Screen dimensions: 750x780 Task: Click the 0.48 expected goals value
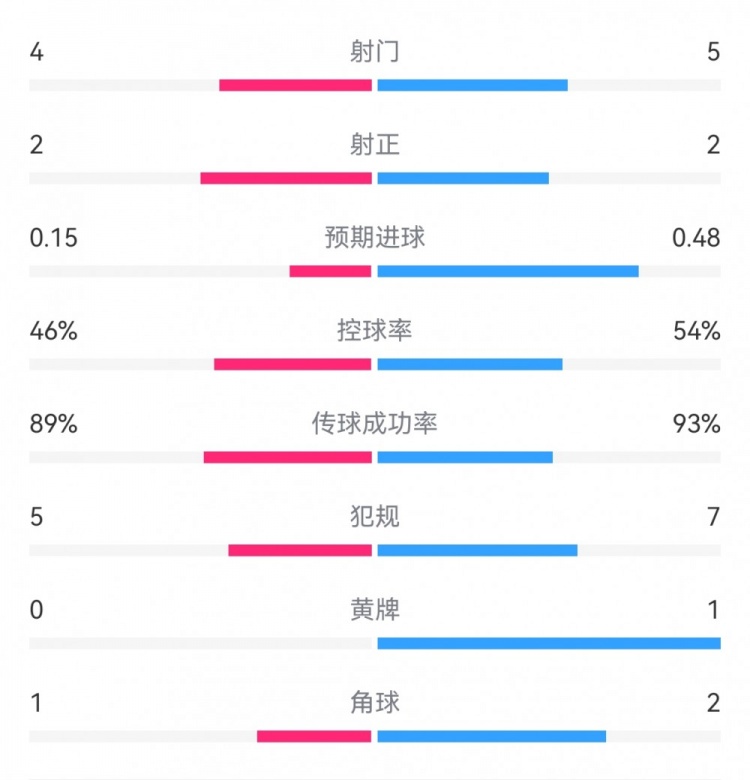697,238
